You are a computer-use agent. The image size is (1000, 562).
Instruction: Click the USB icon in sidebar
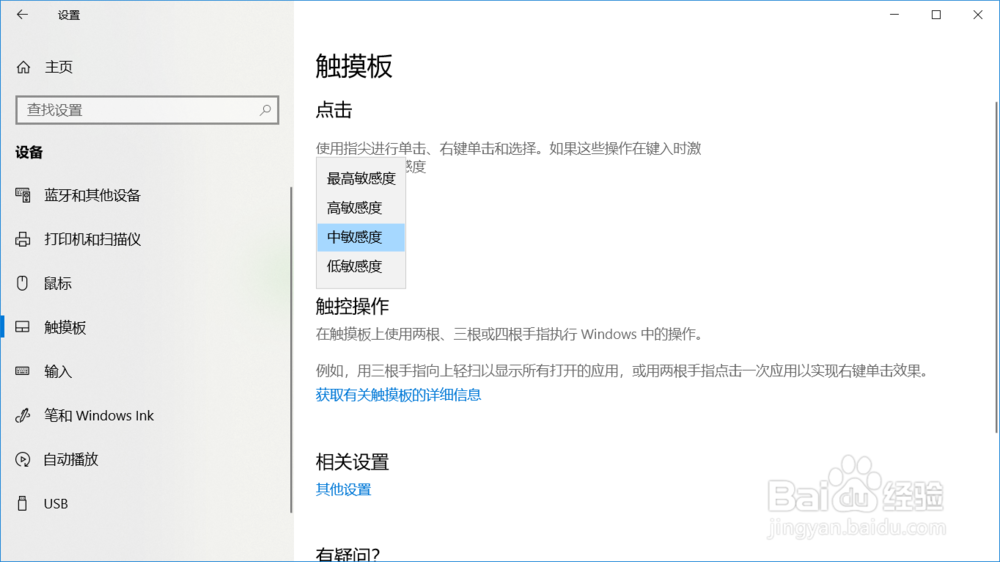(23, 503)
